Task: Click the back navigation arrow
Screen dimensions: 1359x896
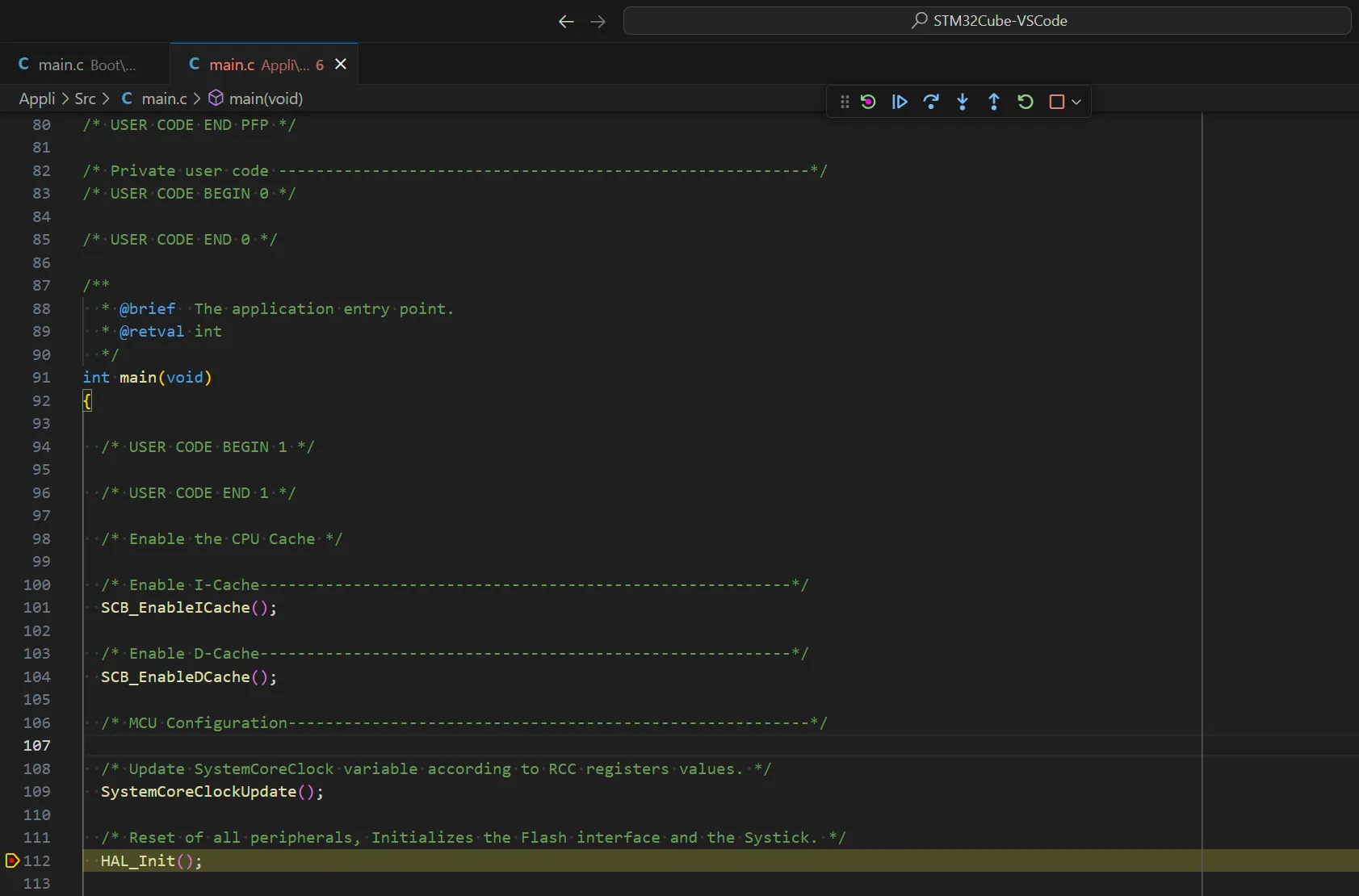Action: point(566,22)
